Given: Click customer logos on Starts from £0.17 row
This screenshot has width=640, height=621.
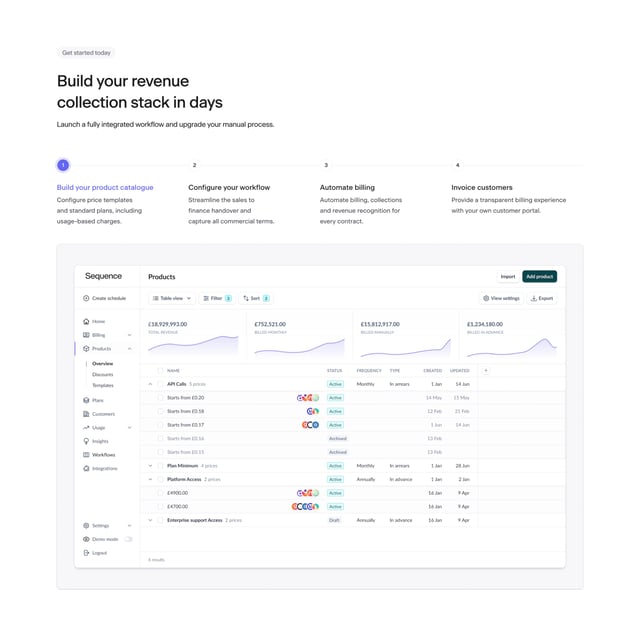Looking at the screenshot, I should pyautogui.click(x=310, y=425).
